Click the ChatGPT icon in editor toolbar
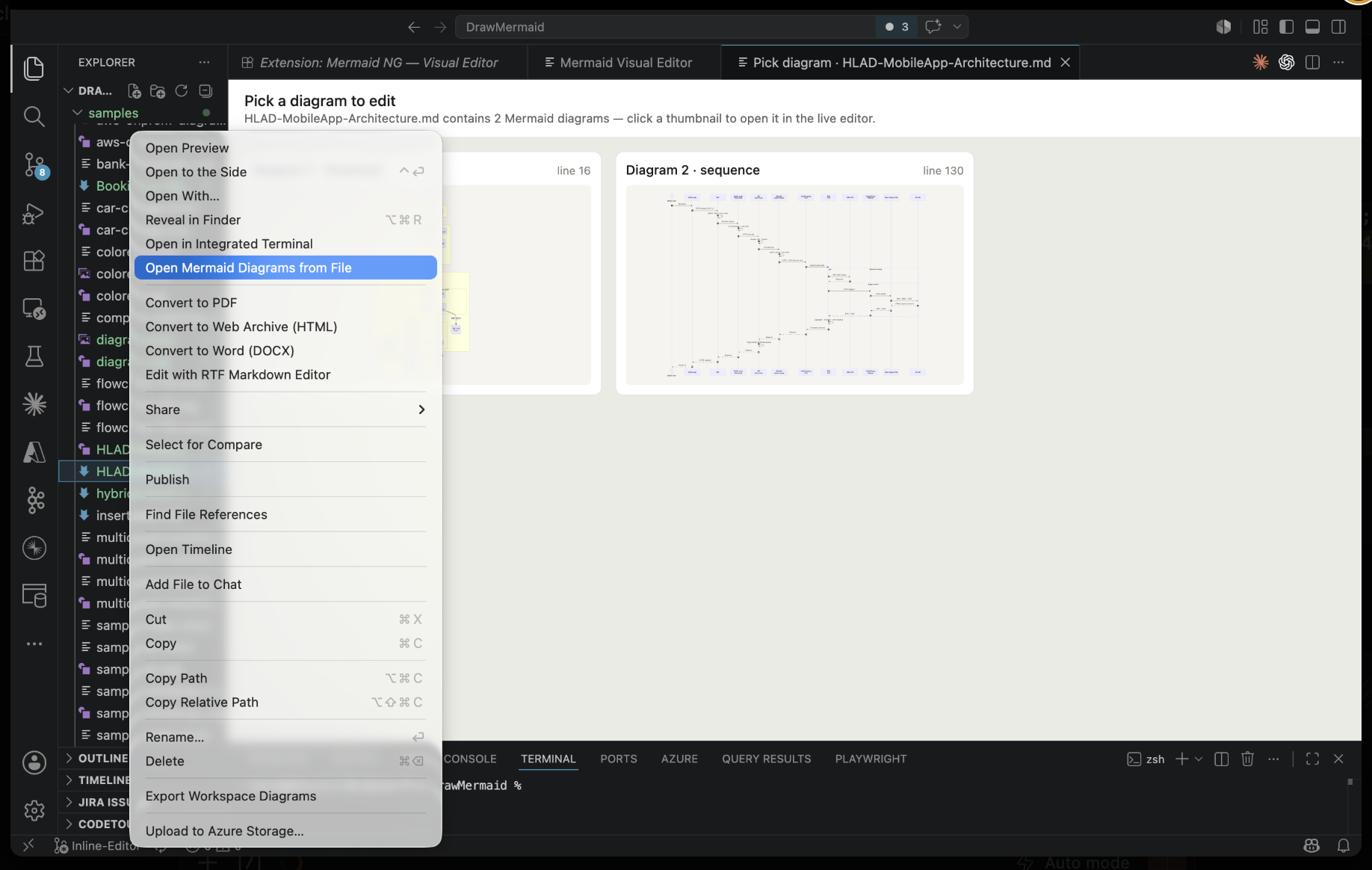 click(x=1286, y=62)
